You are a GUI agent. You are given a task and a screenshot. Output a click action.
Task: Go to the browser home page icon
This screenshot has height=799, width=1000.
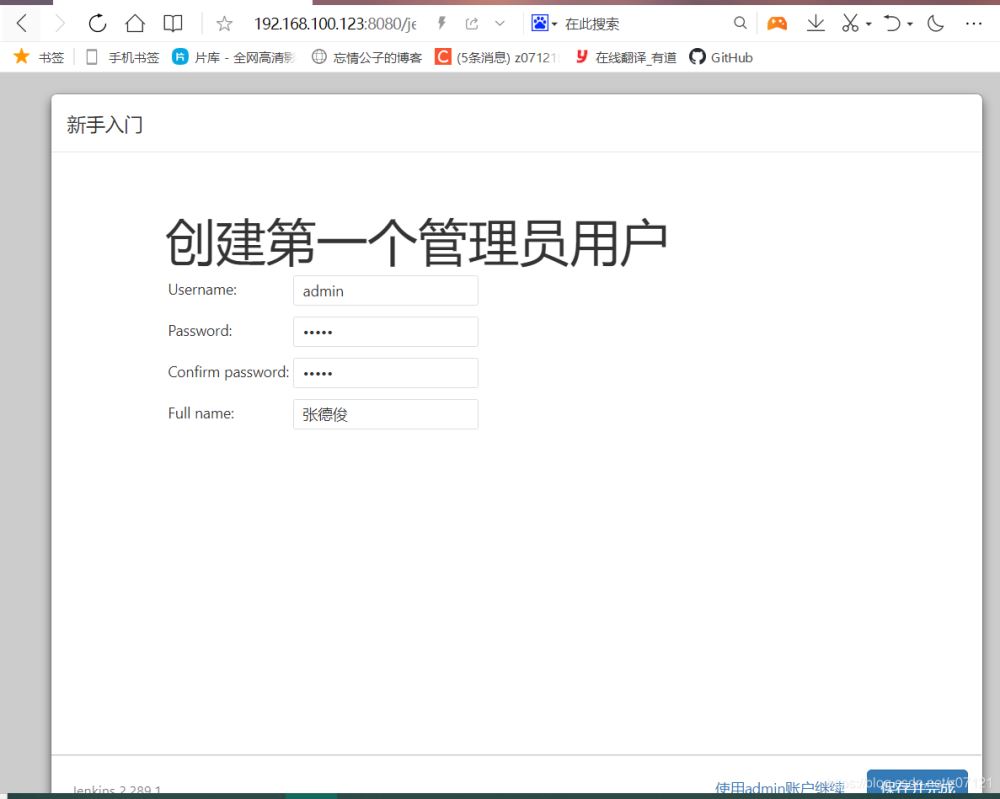point(135,23)
